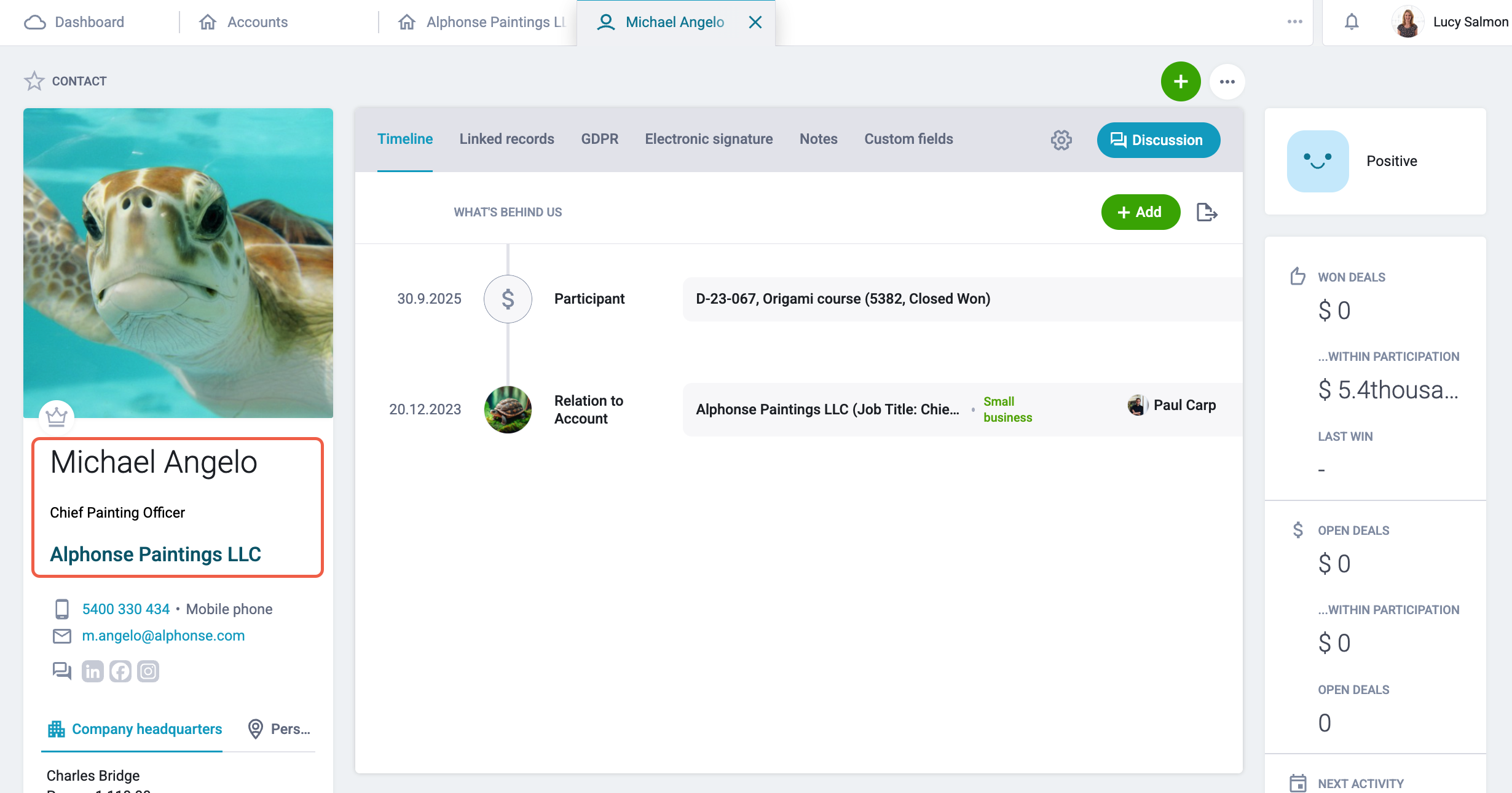
Task: Open Facebook profile icon
Action: point(120,671)
